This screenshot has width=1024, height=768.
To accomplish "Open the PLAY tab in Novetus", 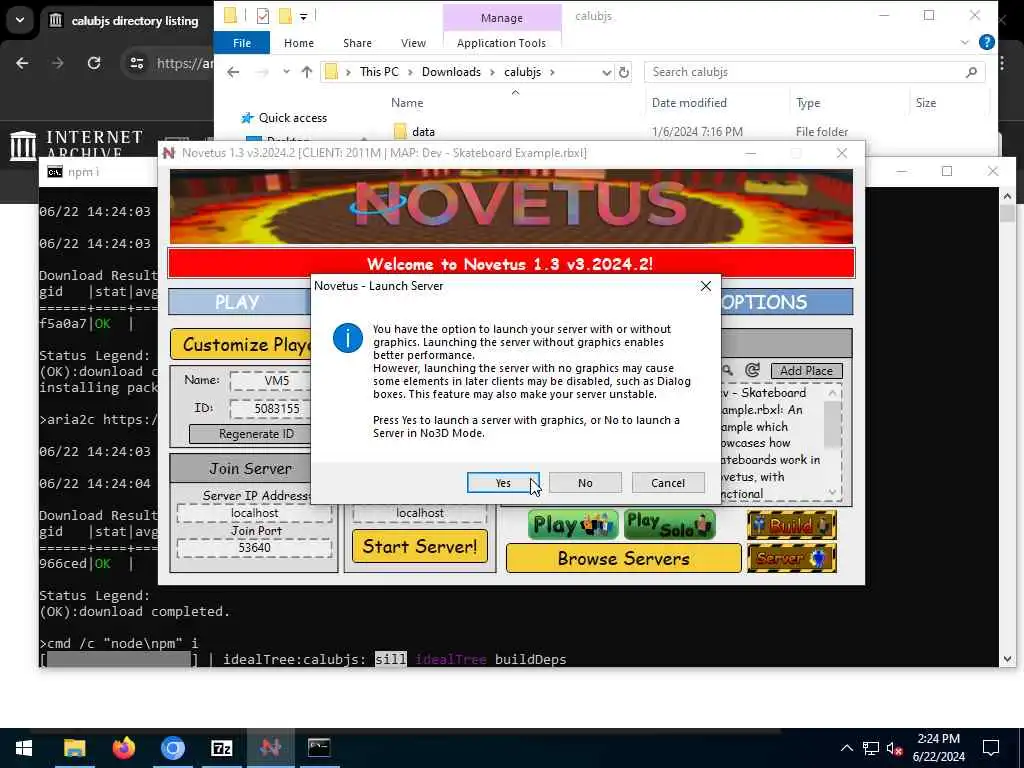I will [x=238, y=302].
